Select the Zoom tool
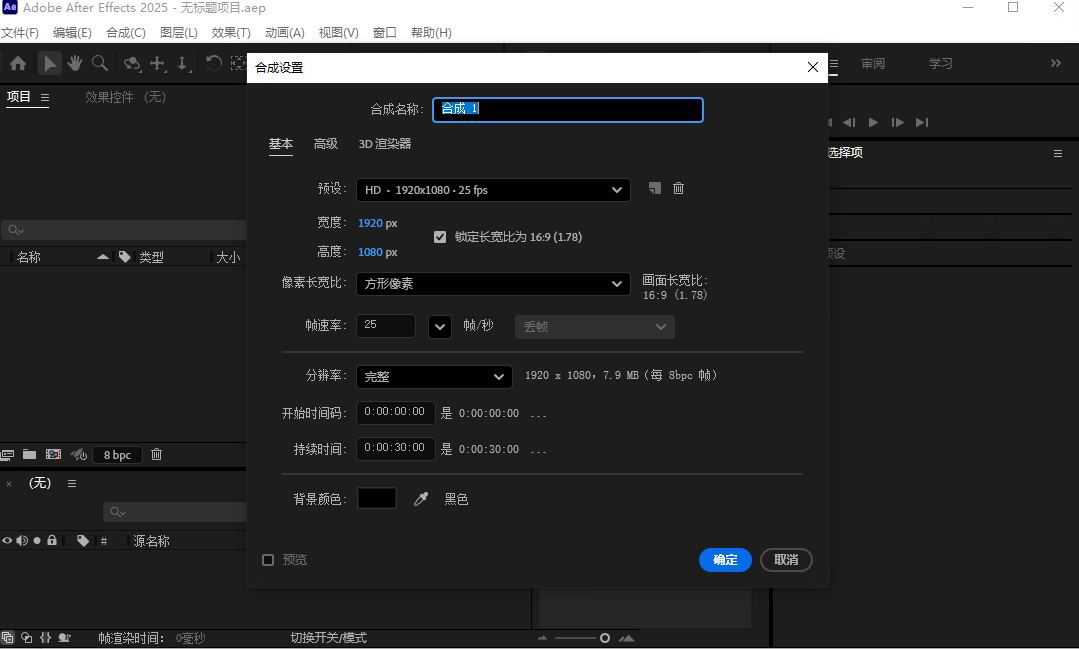The image size is (1079, 649). point(100,63)
